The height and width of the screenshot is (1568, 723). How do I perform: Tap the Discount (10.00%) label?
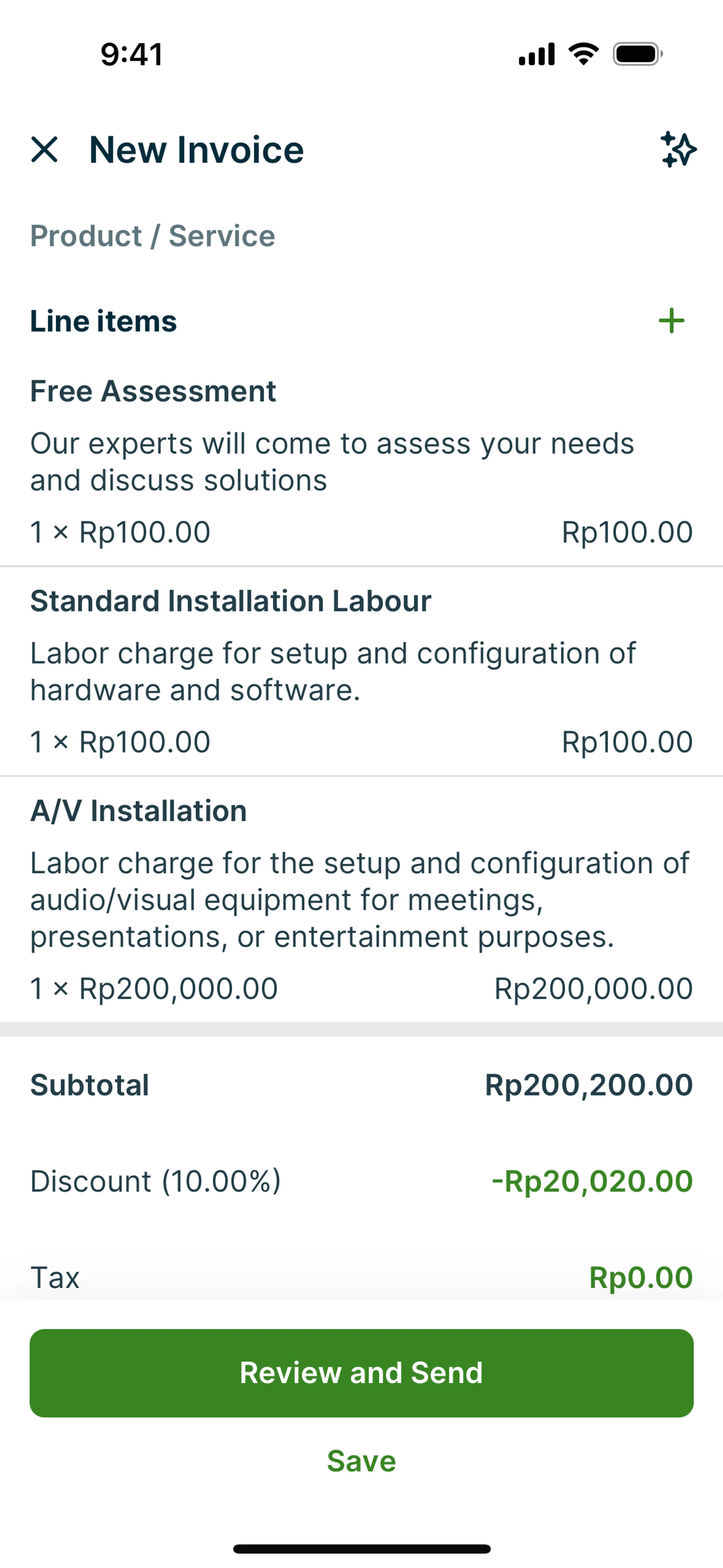coord(156,1181)
